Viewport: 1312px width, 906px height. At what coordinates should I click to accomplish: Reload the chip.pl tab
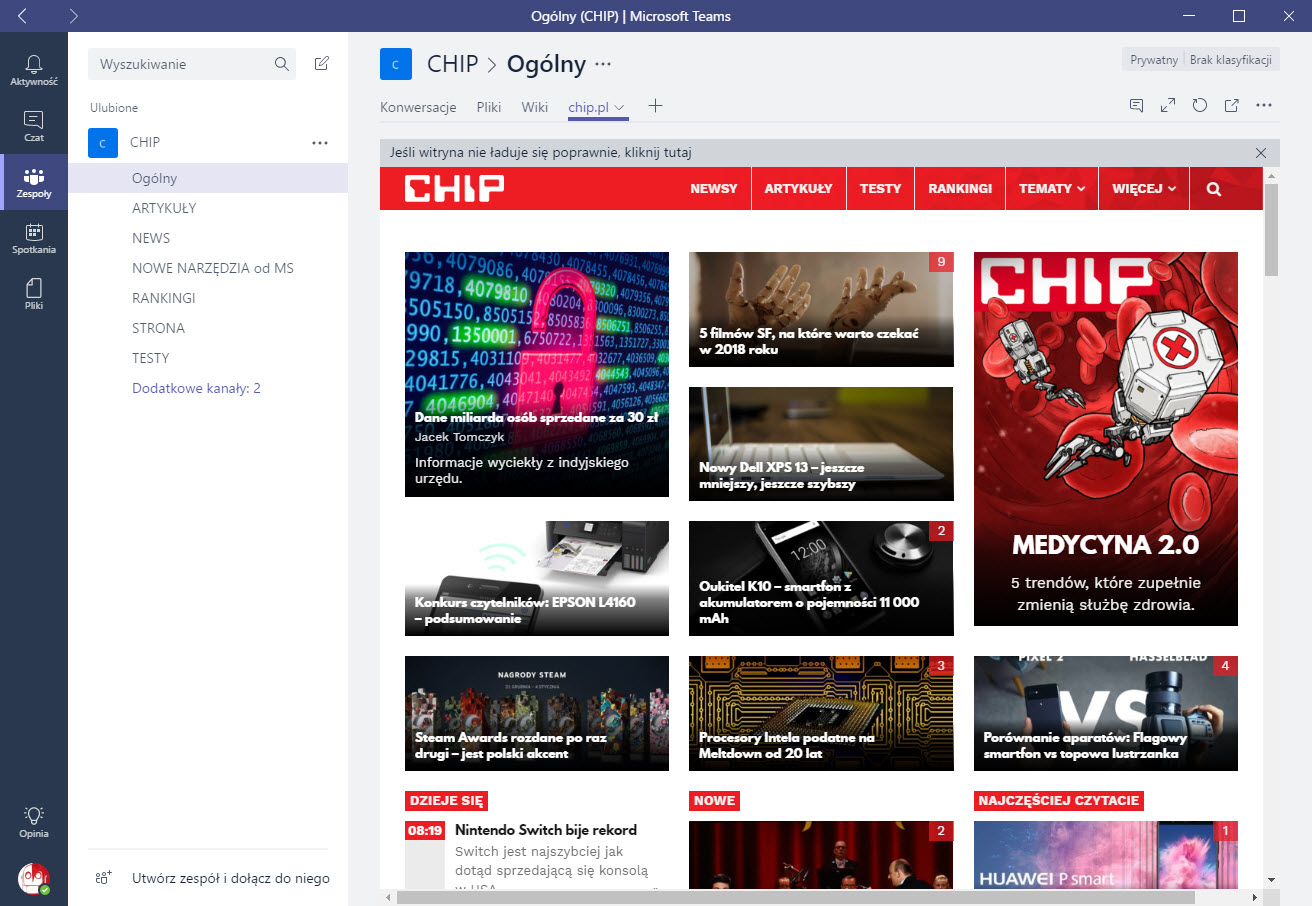click(x=1200, y=105)
